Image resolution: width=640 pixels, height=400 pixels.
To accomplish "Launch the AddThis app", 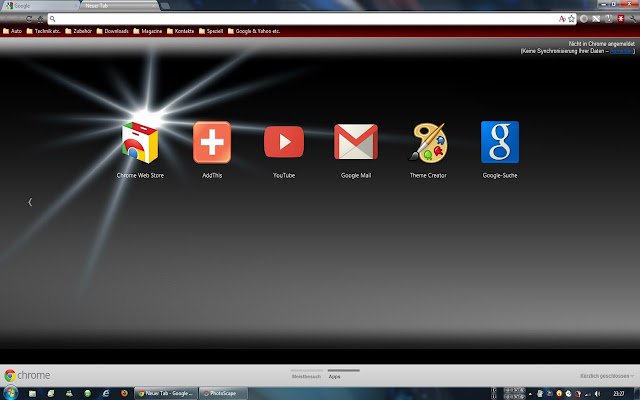I will coord(212,142).
